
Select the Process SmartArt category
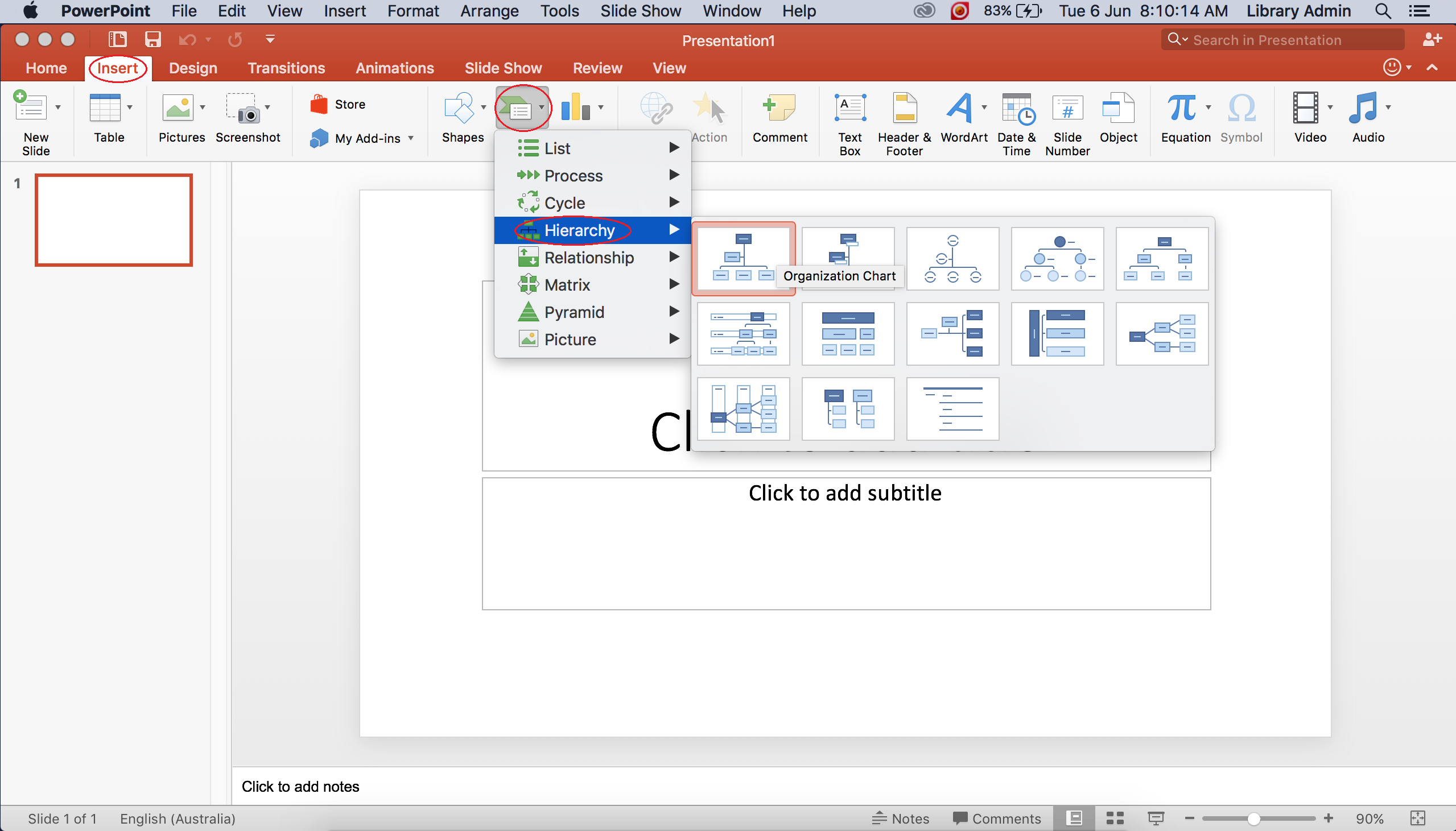pyautogui.click(x=592, y=176)
